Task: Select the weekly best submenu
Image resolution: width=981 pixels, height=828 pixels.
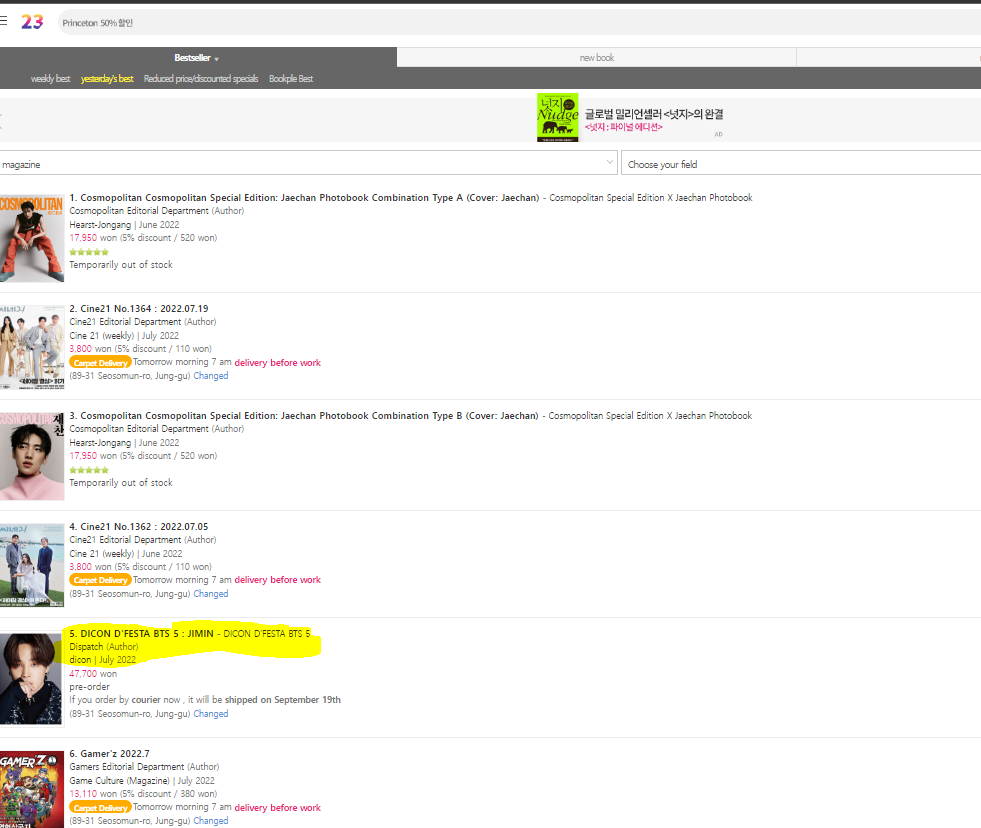Action: click(50, 79)
